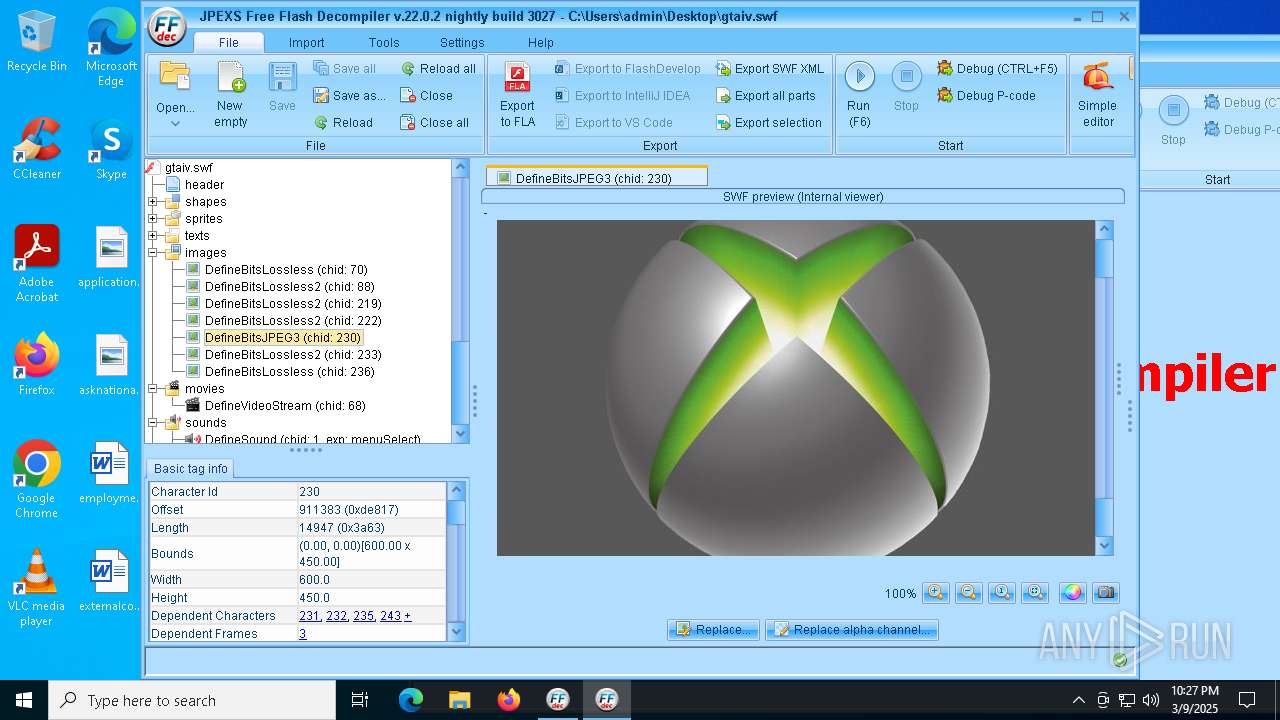
Task: Click Replace alpha channel... button
Action: pyautogui.click(x=852, y=630)
